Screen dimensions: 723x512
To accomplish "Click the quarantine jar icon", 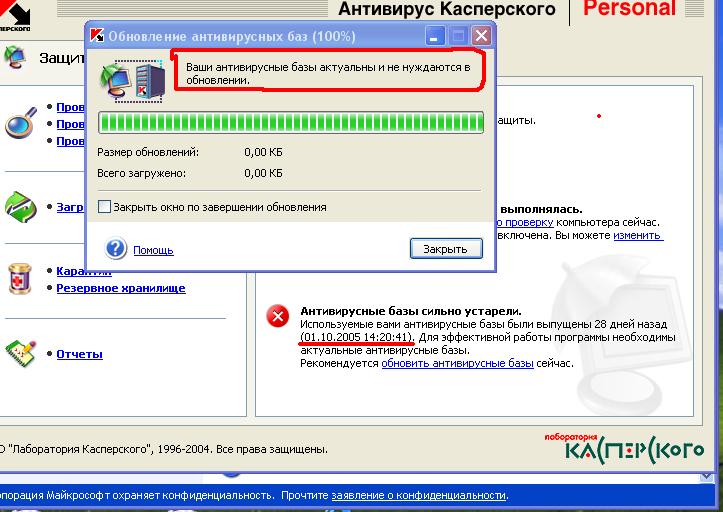I will [x=20, y=279].
